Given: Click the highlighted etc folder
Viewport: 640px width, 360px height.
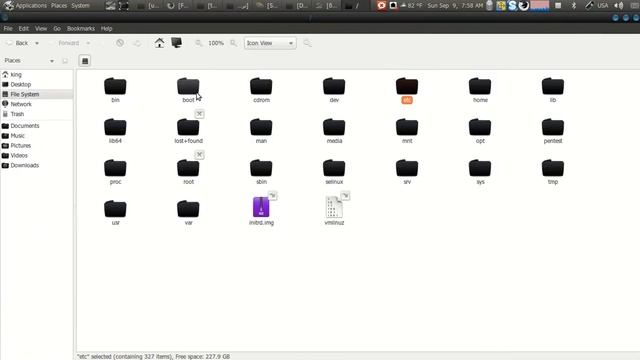Looking at the screenshot, I should [x=407, y=86].
